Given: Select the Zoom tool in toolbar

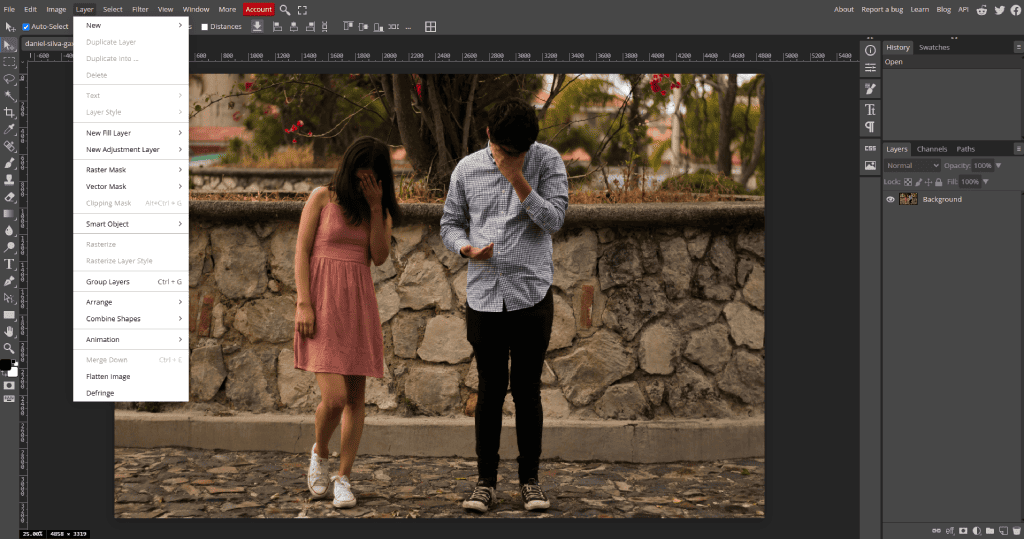Looking at the screenshot, I should [x=9, y=348].
